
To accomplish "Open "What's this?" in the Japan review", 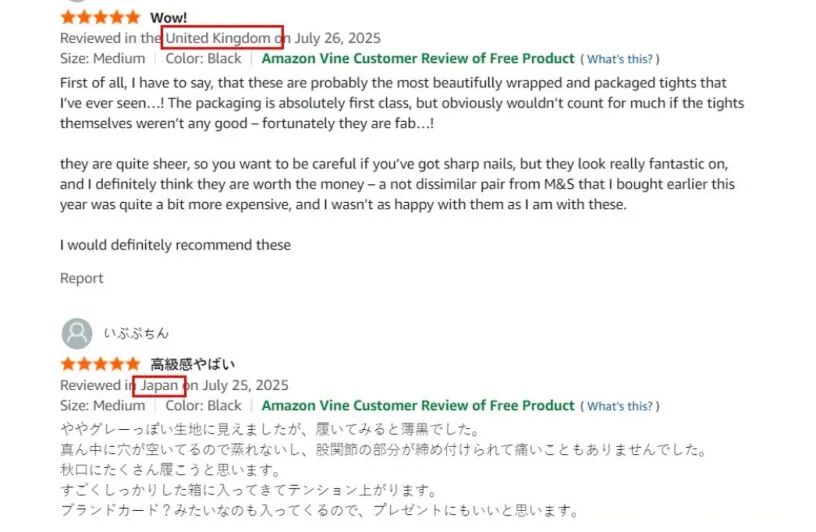I will tap(620, 406).
